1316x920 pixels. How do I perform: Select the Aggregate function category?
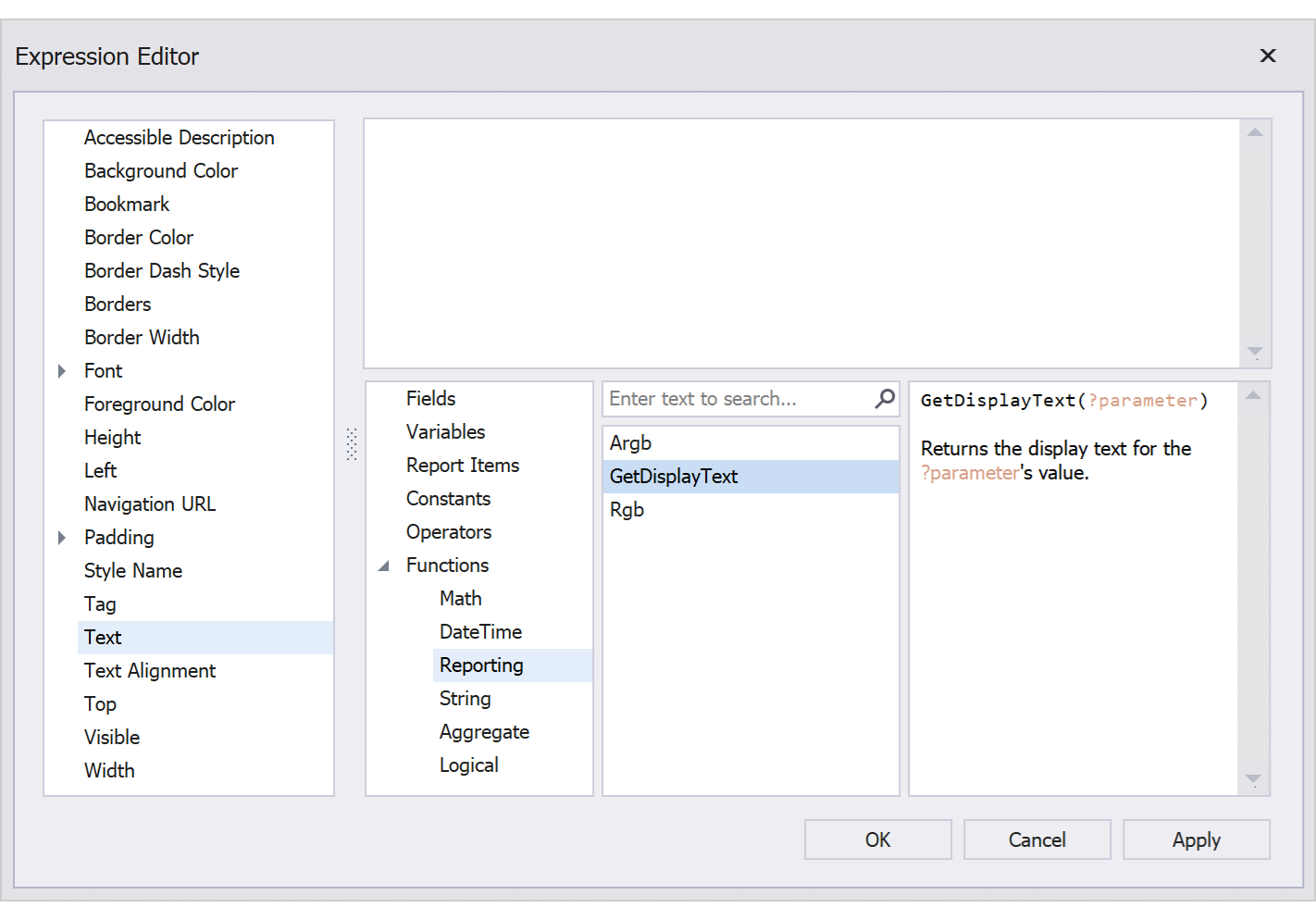[484, 731]
